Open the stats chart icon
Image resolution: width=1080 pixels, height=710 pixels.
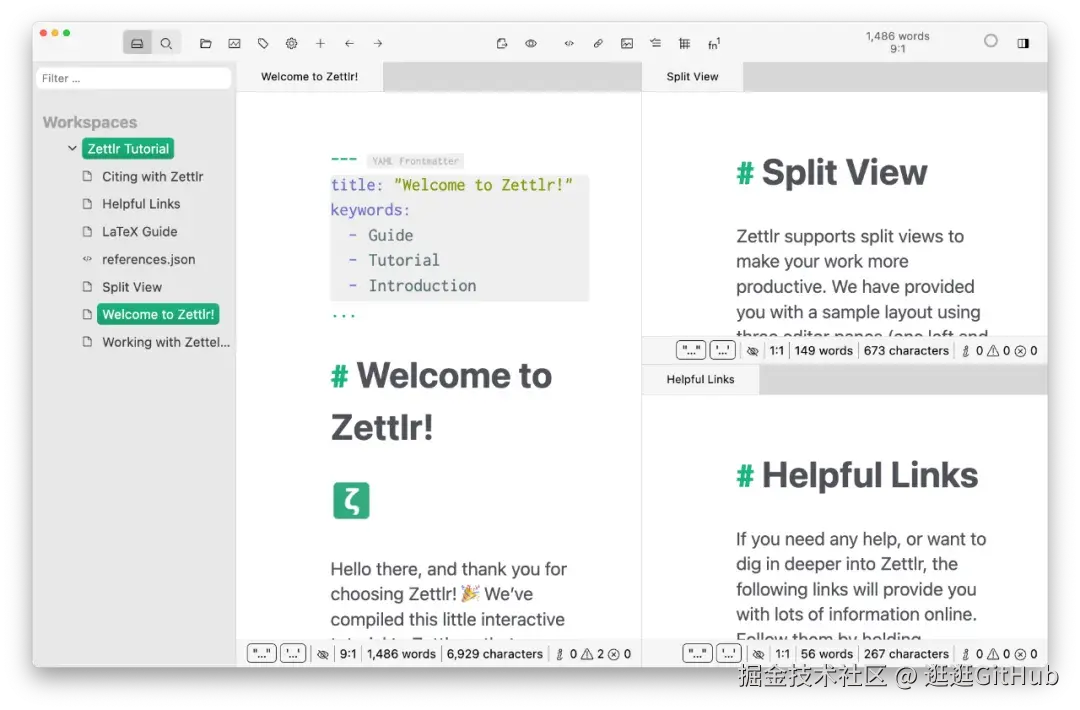coord(234,43)
